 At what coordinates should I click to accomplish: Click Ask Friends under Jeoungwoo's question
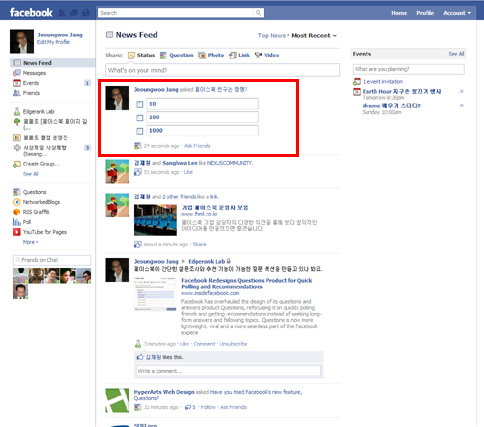pos(197,146)
